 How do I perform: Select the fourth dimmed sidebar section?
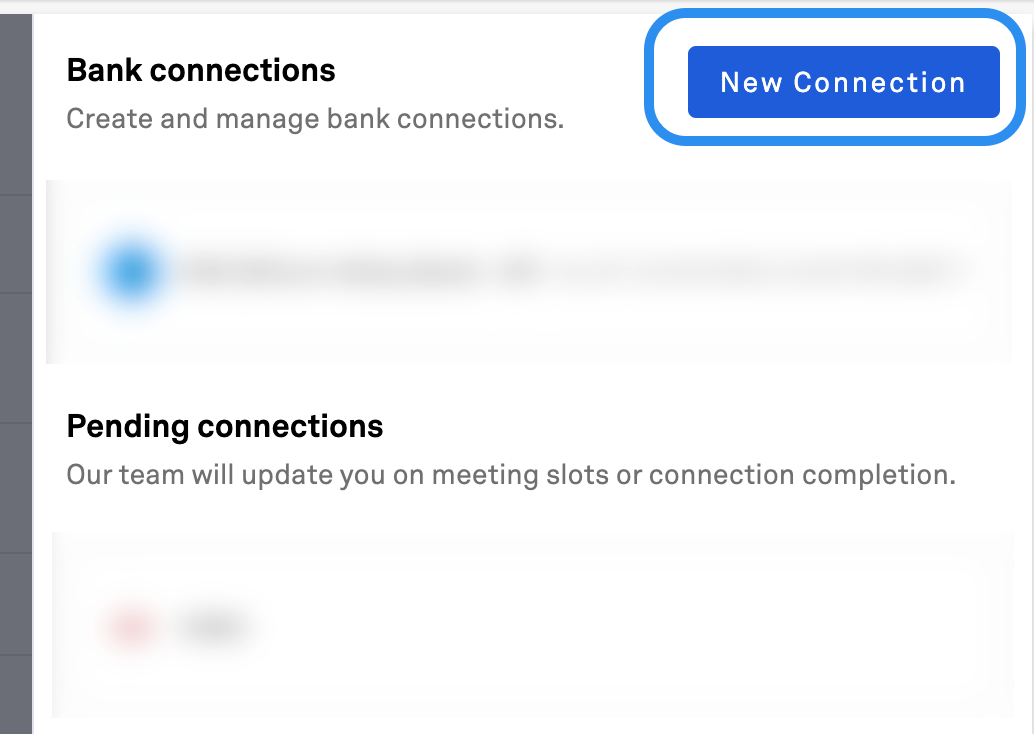(x=16, y=488)
